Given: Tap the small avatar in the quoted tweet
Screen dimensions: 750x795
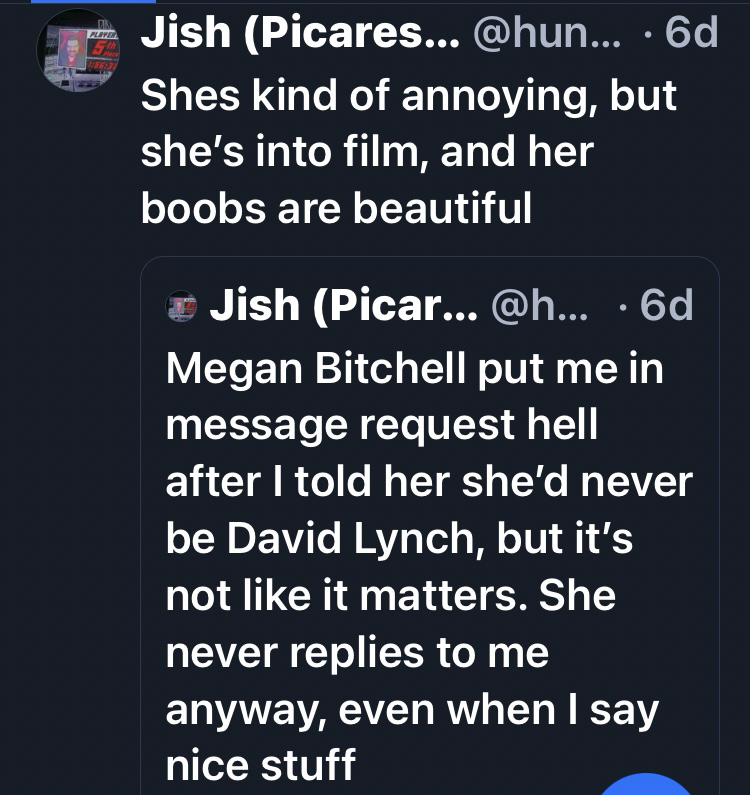Looking at the screenshot, I should (x=181, y=306).
